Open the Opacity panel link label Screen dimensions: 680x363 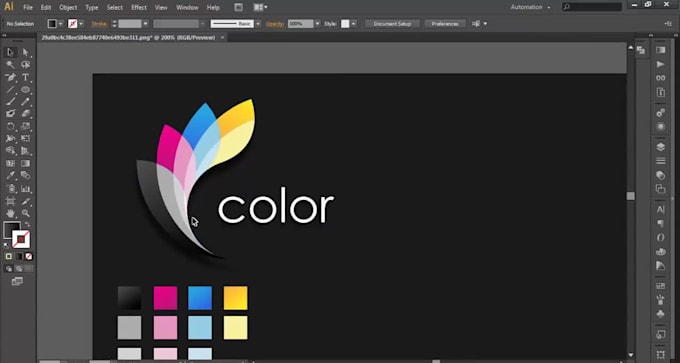[x=275, y=24]
